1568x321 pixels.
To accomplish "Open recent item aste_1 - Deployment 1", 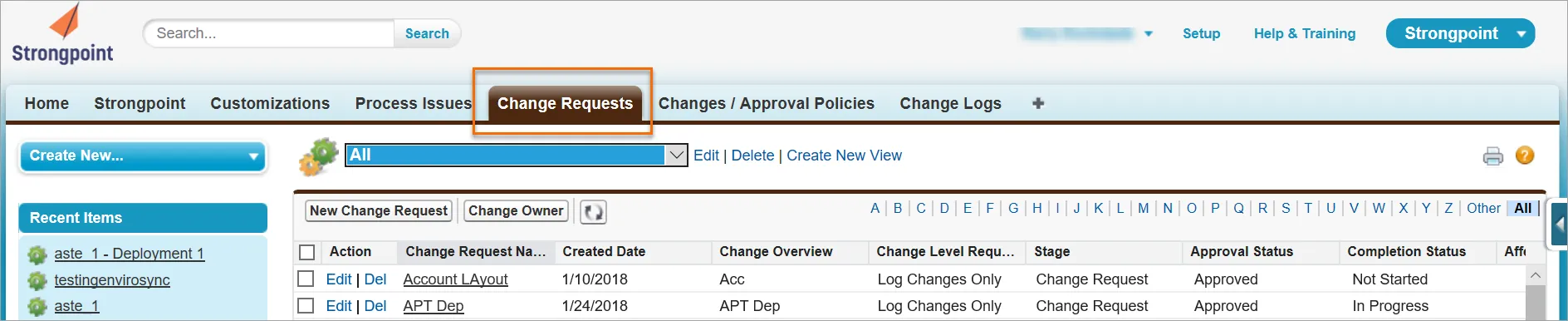I will (130, 254).
